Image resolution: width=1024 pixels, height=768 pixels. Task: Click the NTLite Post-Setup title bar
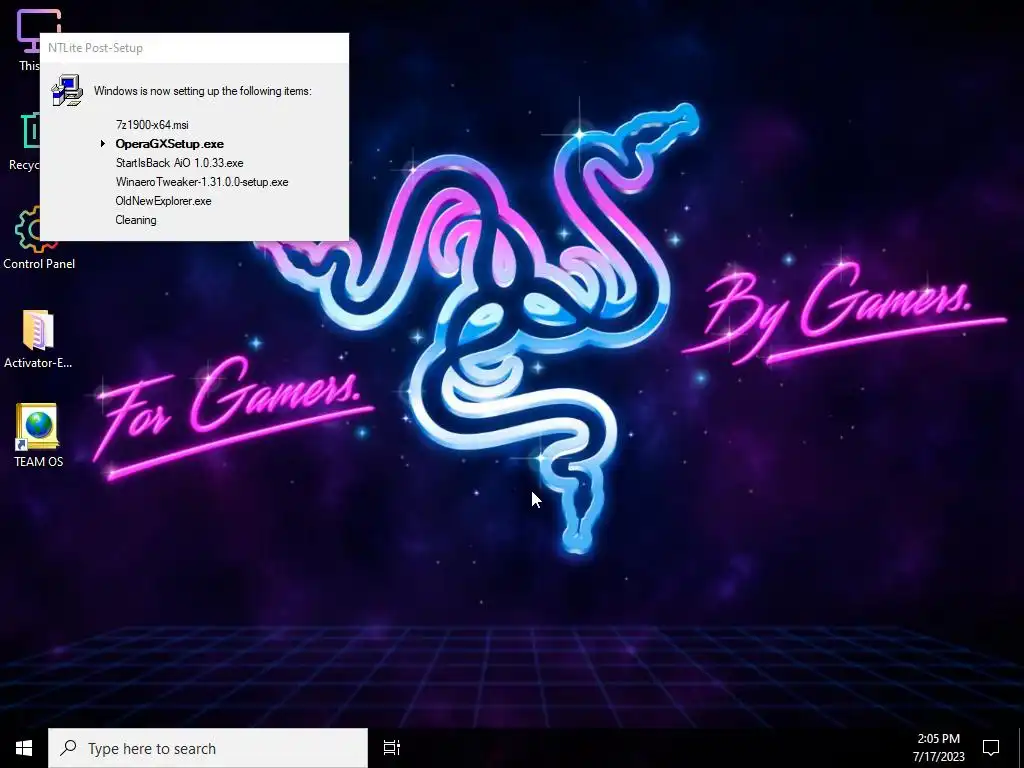195,48
